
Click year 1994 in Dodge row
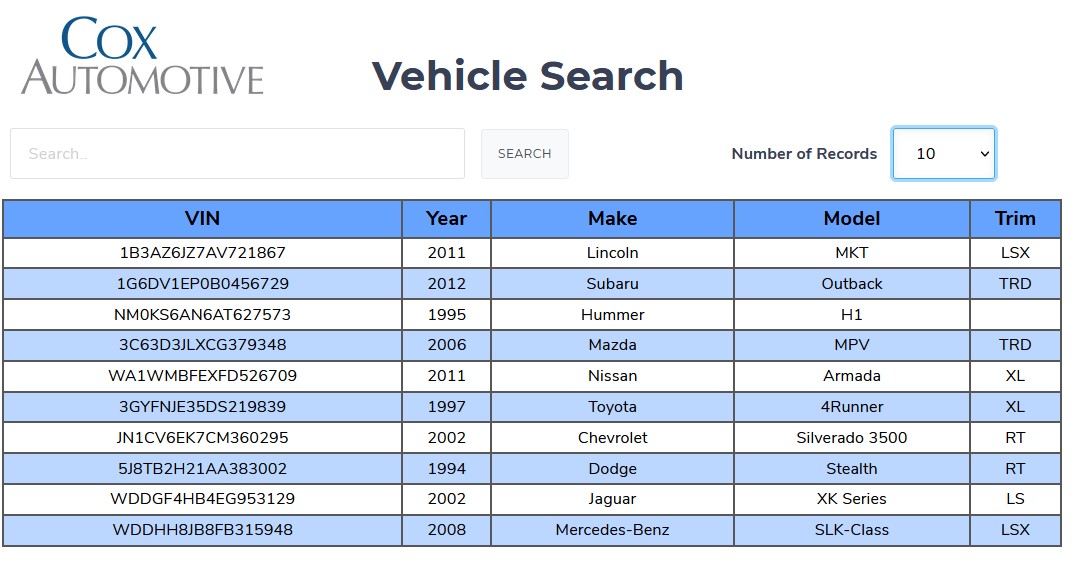coord(446,469)
